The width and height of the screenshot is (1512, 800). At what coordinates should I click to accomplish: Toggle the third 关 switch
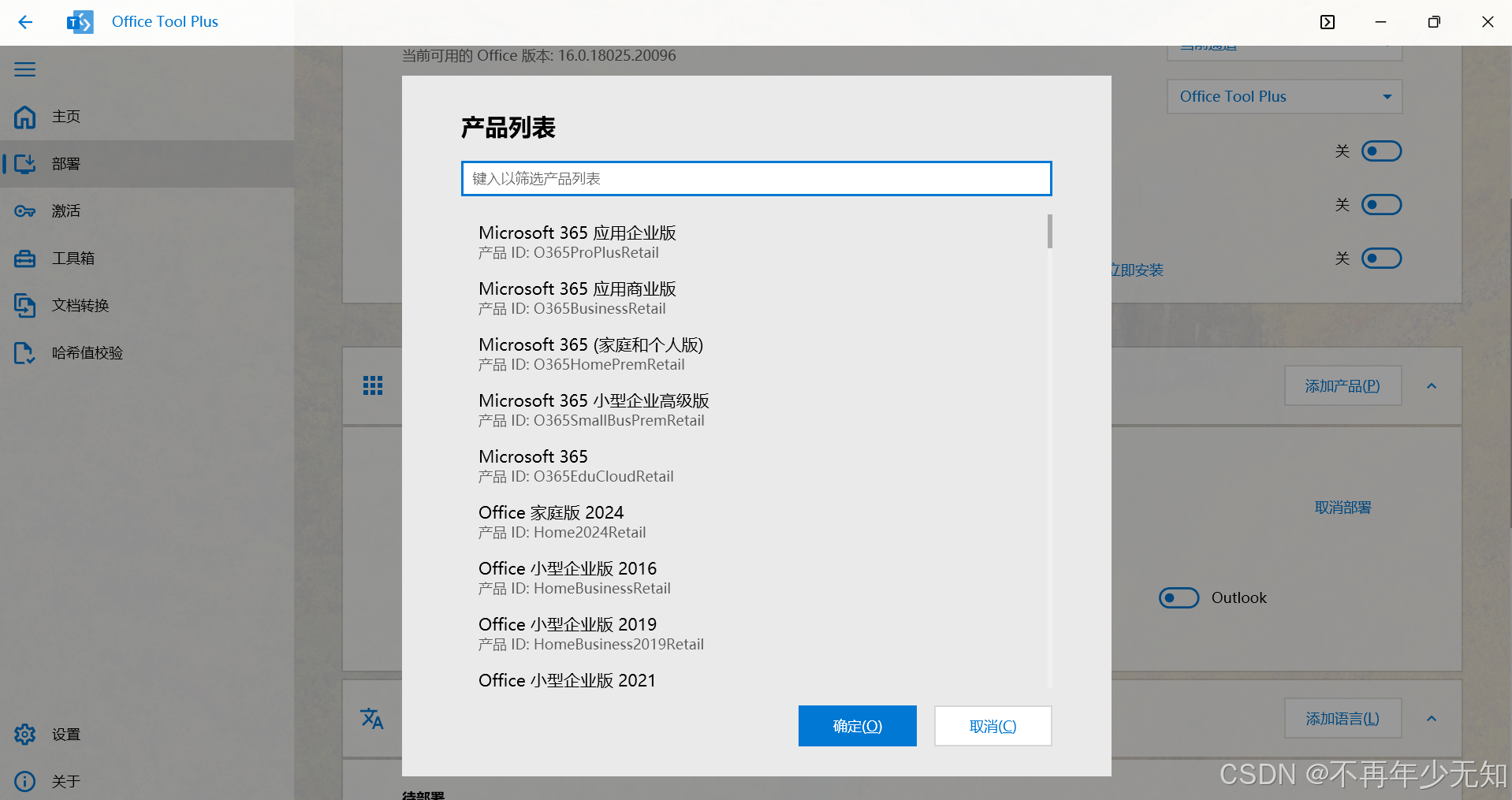[x=1382, y=259]
